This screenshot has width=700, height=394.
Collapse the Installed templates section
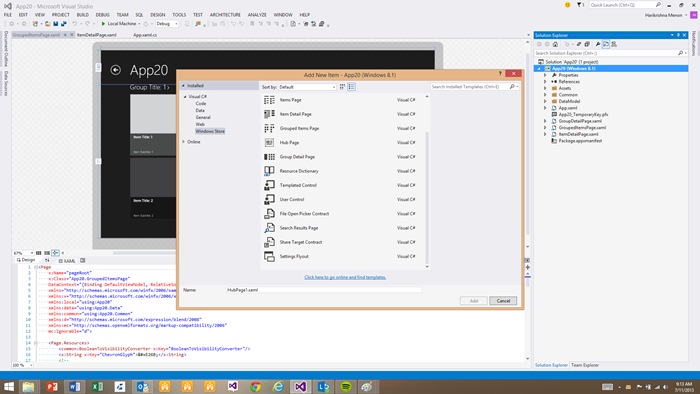point(183,86)
